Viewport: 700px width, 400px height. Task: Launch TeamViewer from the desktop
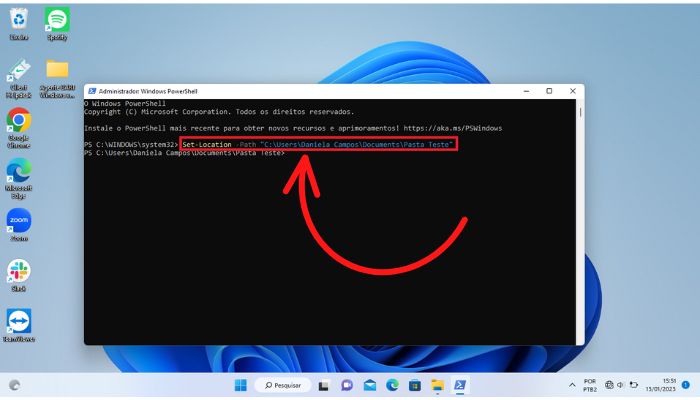point(19,321)
